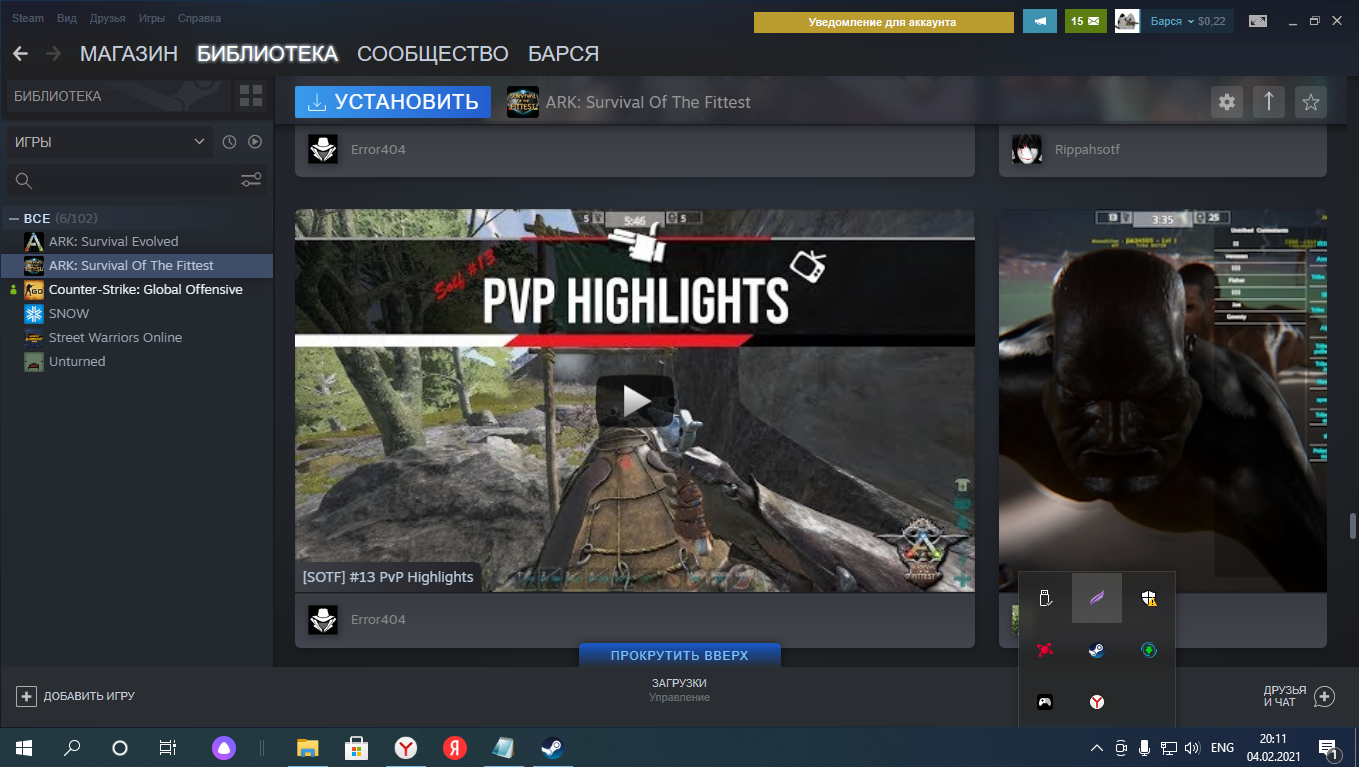Go back with the left arrow
Image resolution: width=1359 pixels, height=767 pixels.
pyautogui.click(x=20, y=53)
